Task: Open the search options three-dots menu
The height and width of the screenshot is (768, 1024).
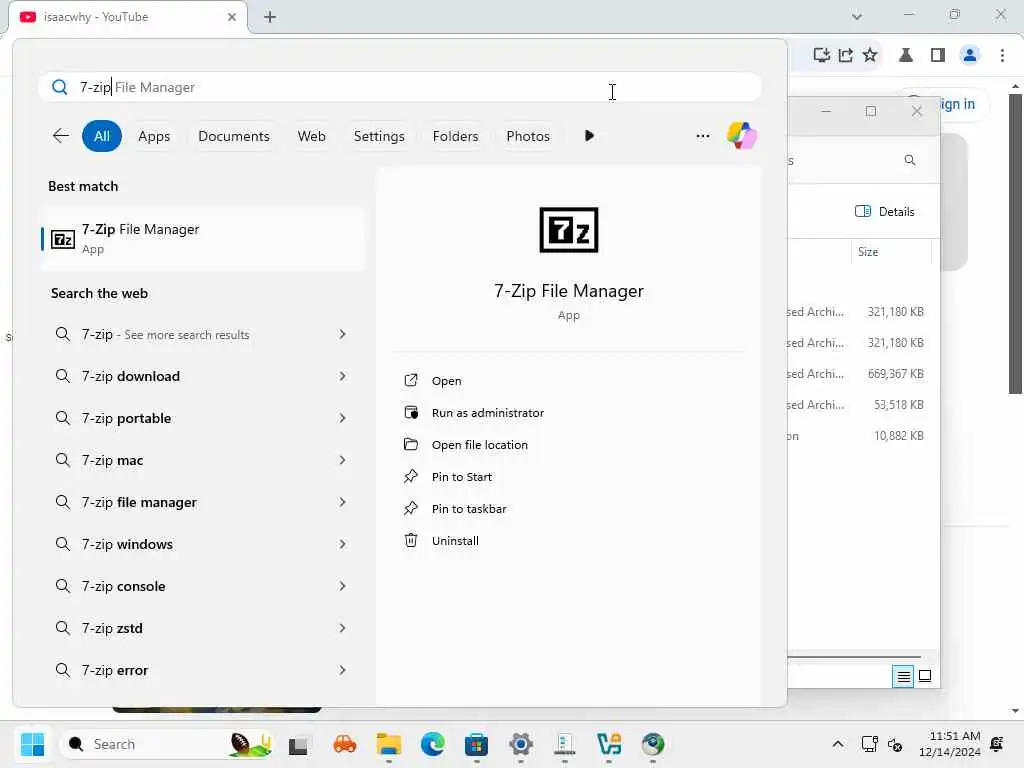Action: [703, 136]
